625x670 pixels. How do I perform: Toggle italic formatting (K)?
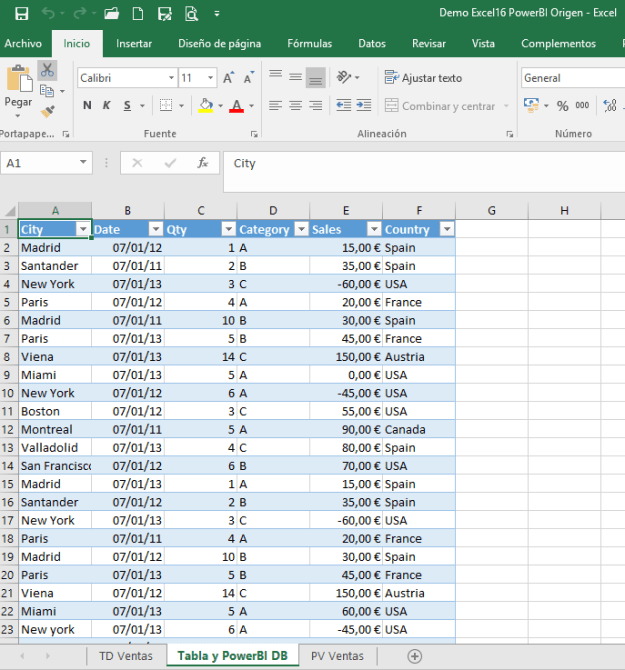pos(107,106)
